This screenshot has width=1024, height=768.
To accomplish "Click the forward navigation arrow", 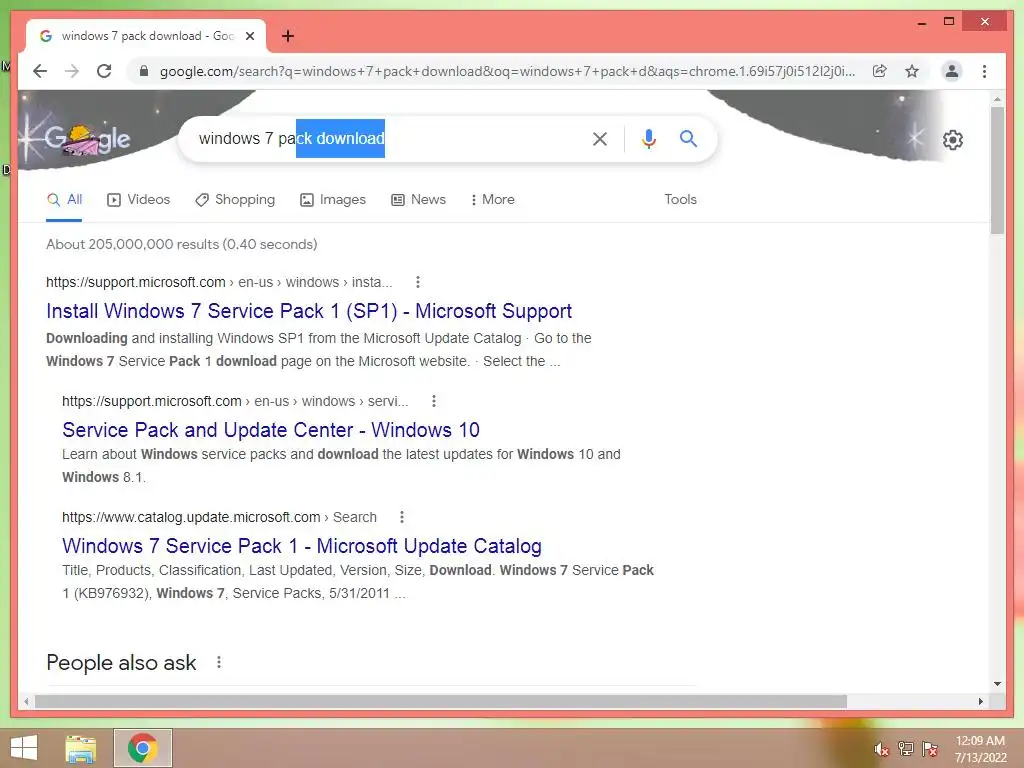I will click(72, 71).
